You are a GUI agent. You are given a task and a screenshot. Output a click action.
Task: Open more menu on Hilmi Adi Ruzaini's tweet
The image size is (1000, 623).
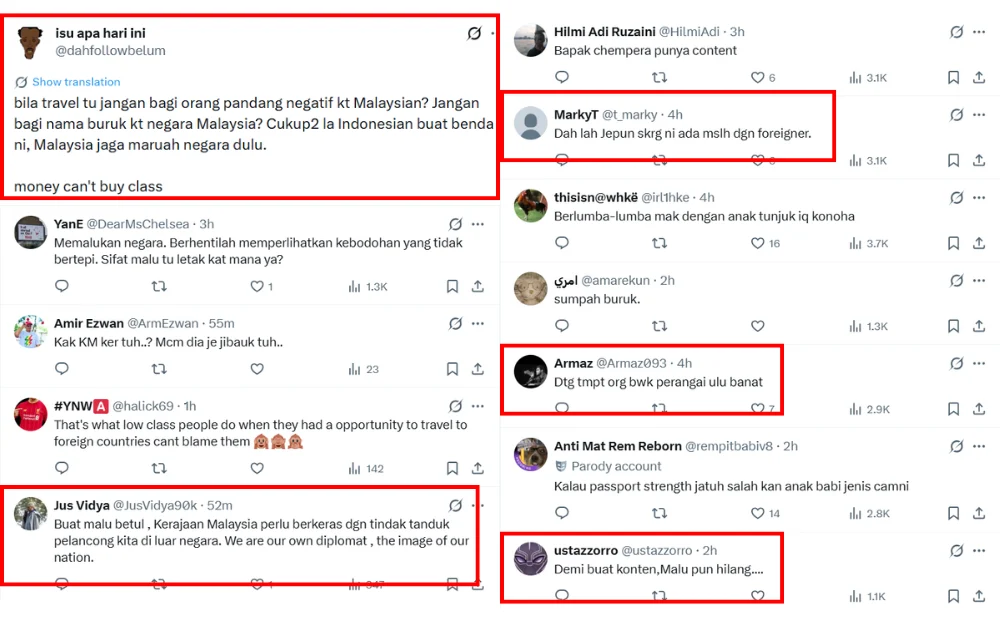pyautogui.click(x=979, y=33)
